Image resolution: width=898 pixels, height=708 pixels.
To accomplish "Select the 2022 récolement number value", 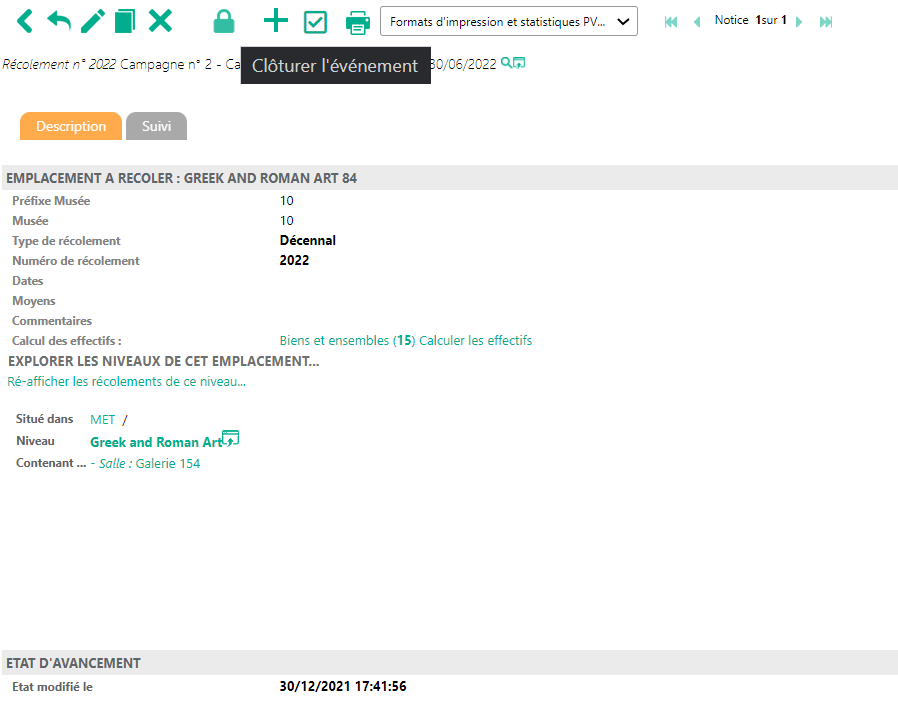I will (x=294, y=261).
